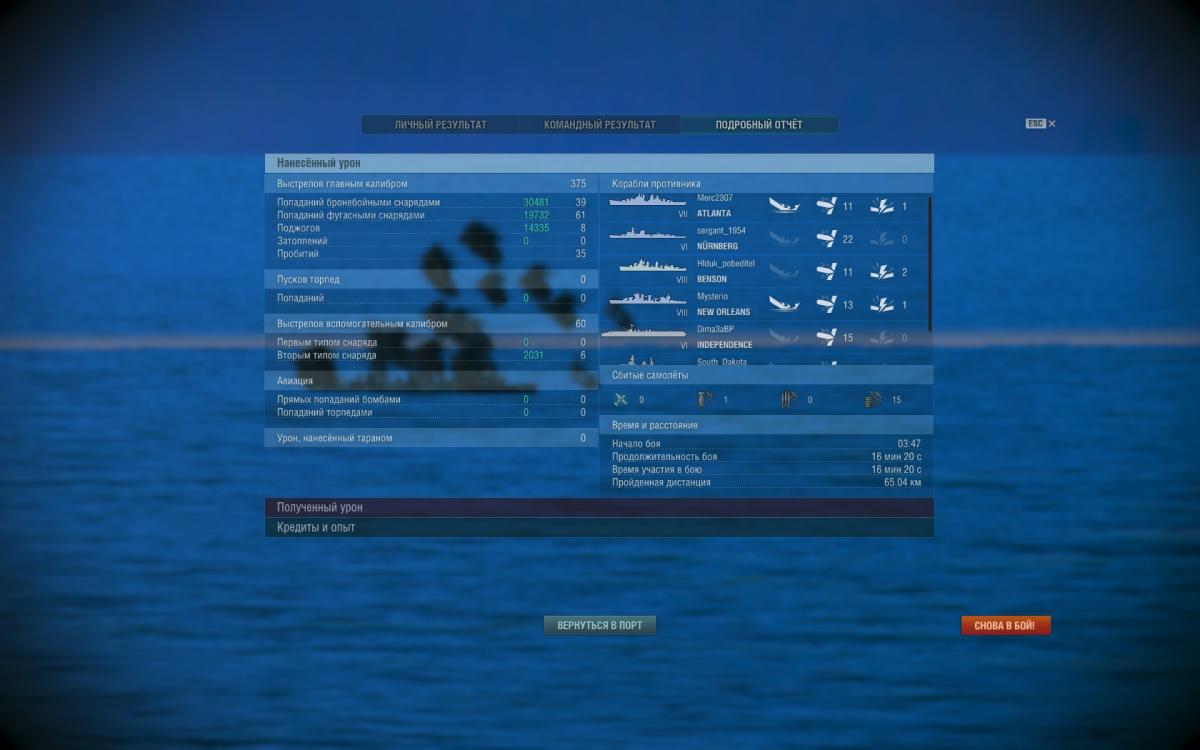Image resolution: width=1200 pixels, height=750 pixels.
Task: Click the sunk-ship icon in Atlanta row
Action: [x=784, y=206]
